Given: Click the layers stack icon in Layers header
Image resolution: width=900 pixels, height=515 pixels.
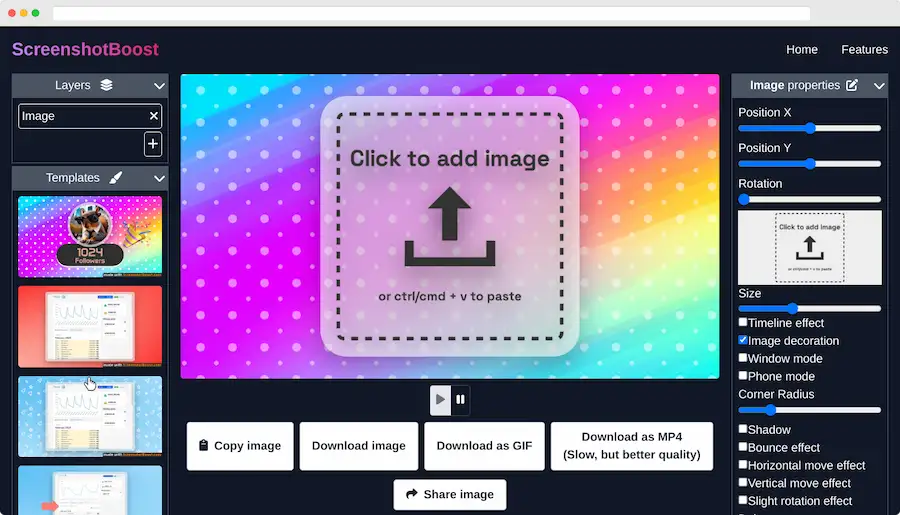Looking at the screenshot, I should pos(106,86).
